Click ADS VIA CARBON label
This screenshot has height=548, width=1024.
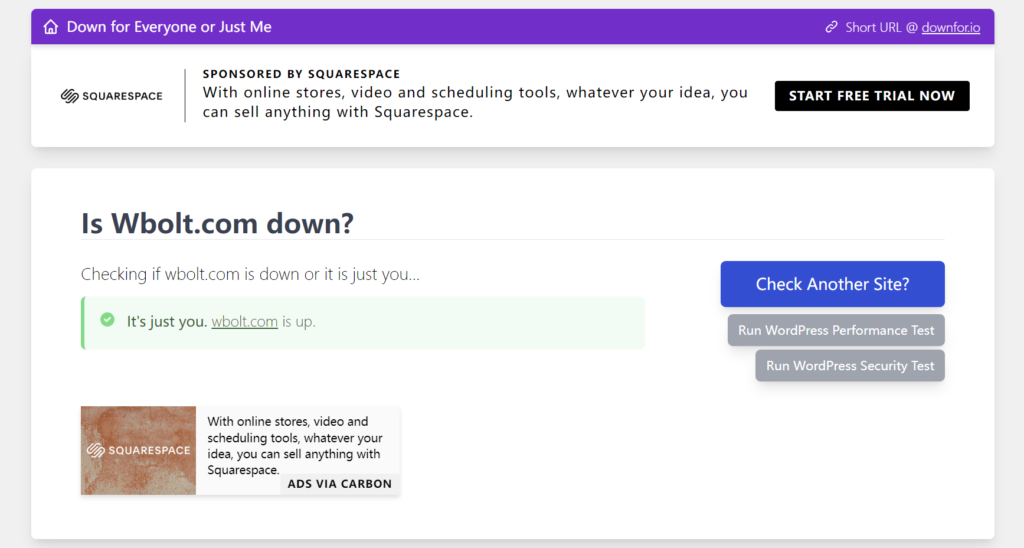(340, 484)
